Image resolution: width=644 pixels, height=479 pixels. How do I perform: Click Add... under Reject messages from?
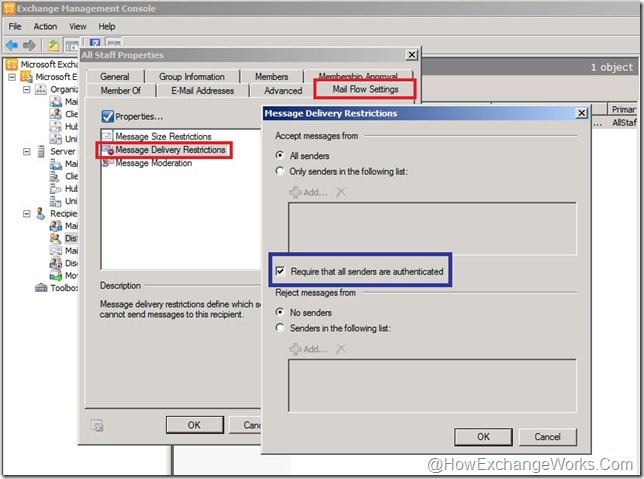(308, 349)
